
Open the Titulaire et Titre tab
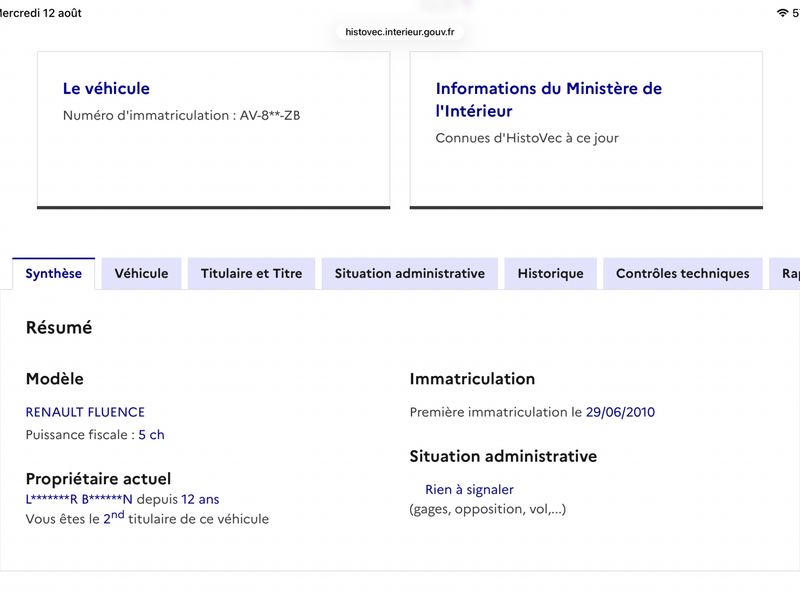(252, 273)
